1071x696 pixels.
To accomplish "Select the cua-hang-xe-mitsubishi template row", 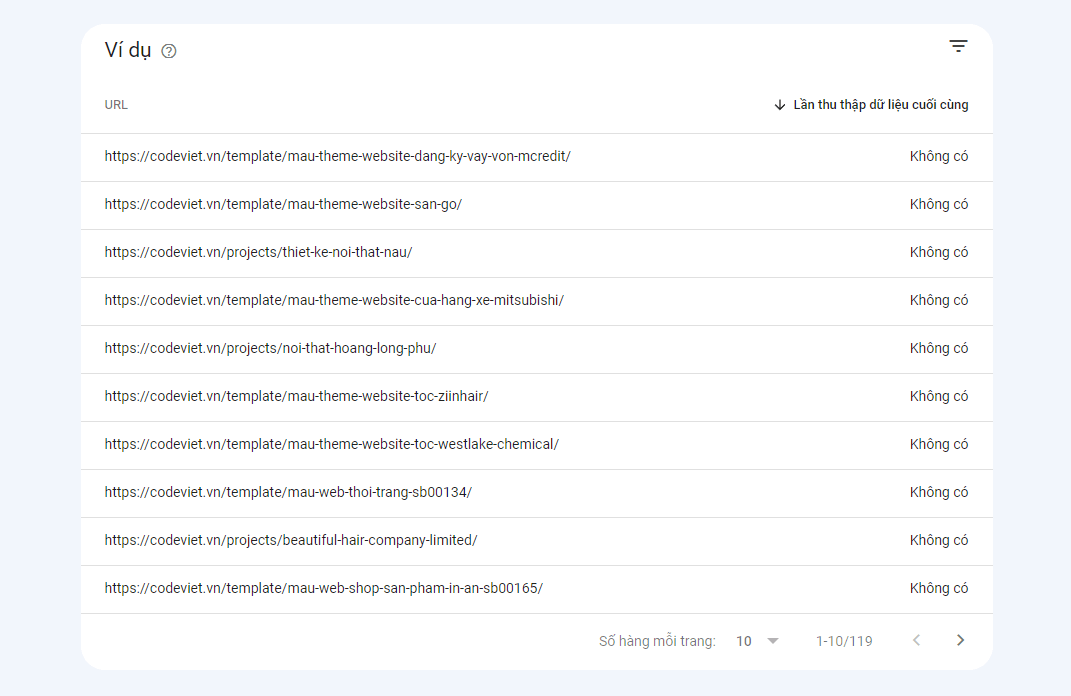I will [334, 301].
